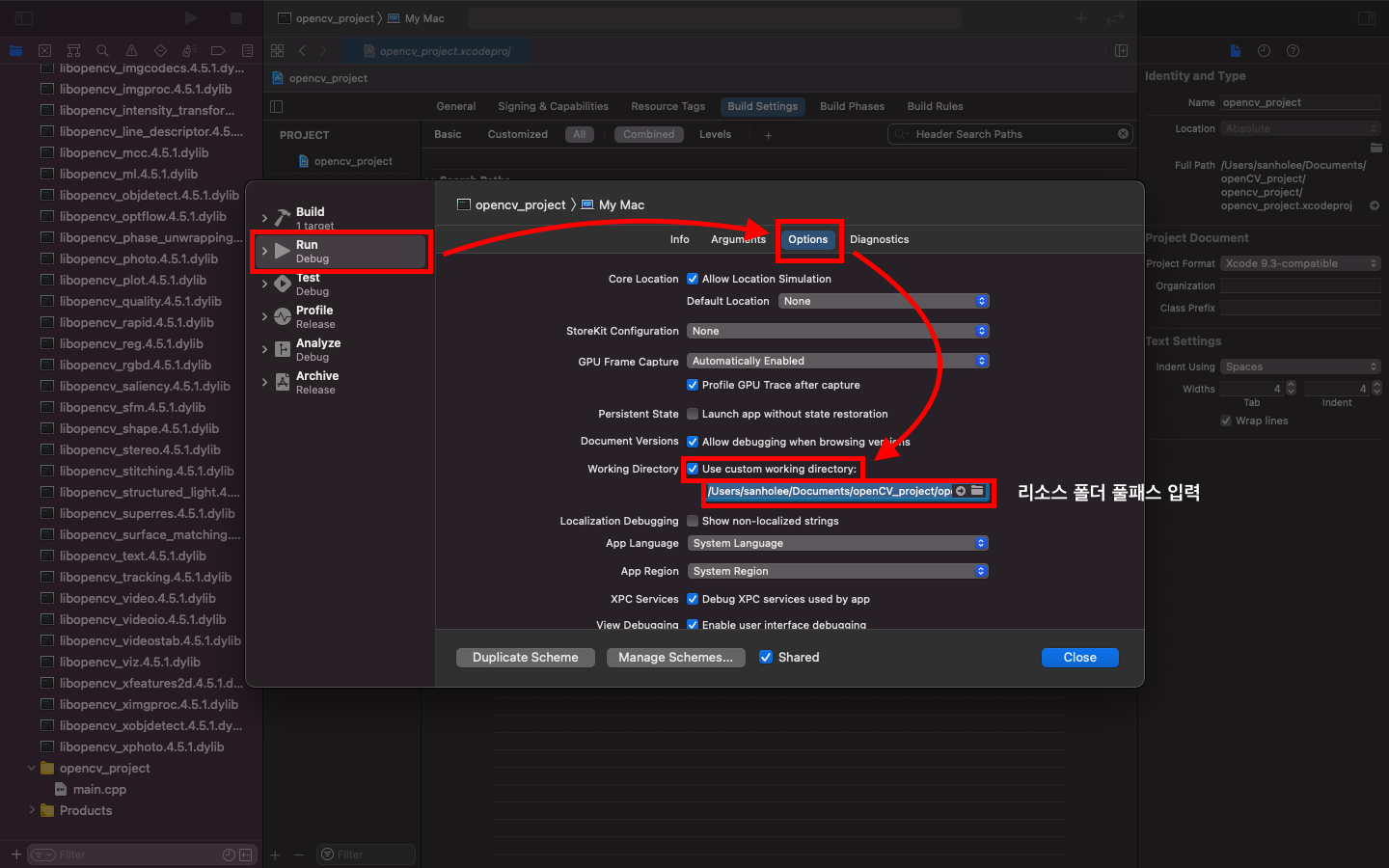Open StoreKit Configuration dropdown
The height and width of the screenshot is (868, 1389).
[838, 331]
